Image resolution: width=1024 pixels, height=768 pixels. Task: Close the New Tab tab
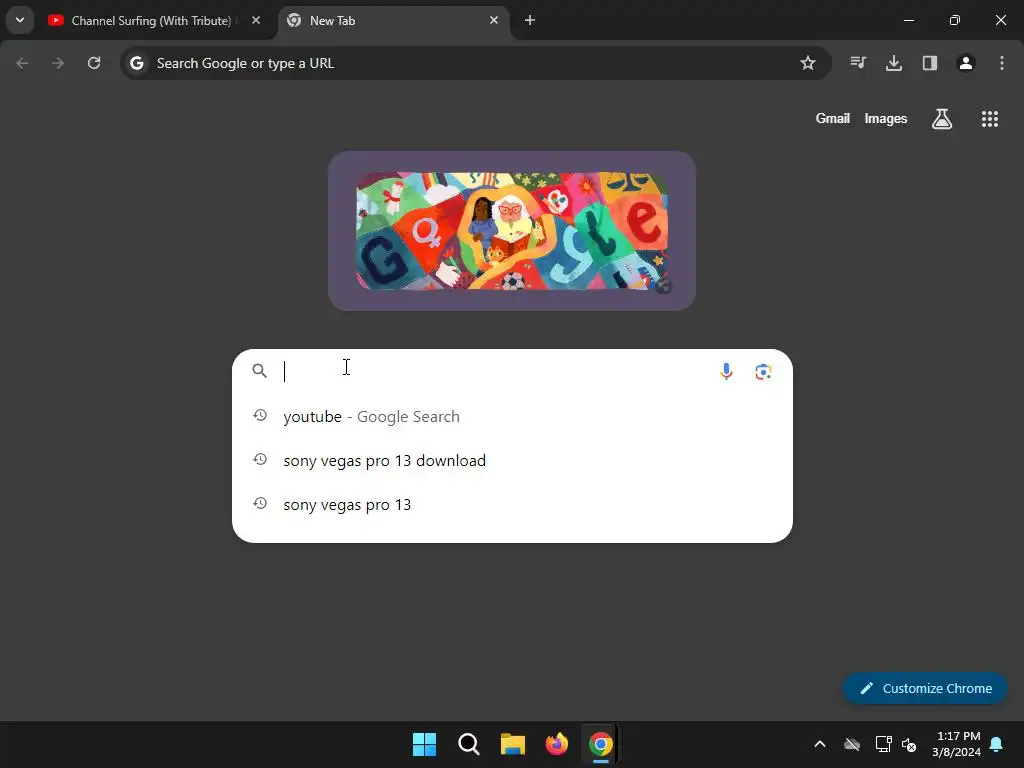tap(494, 21)
